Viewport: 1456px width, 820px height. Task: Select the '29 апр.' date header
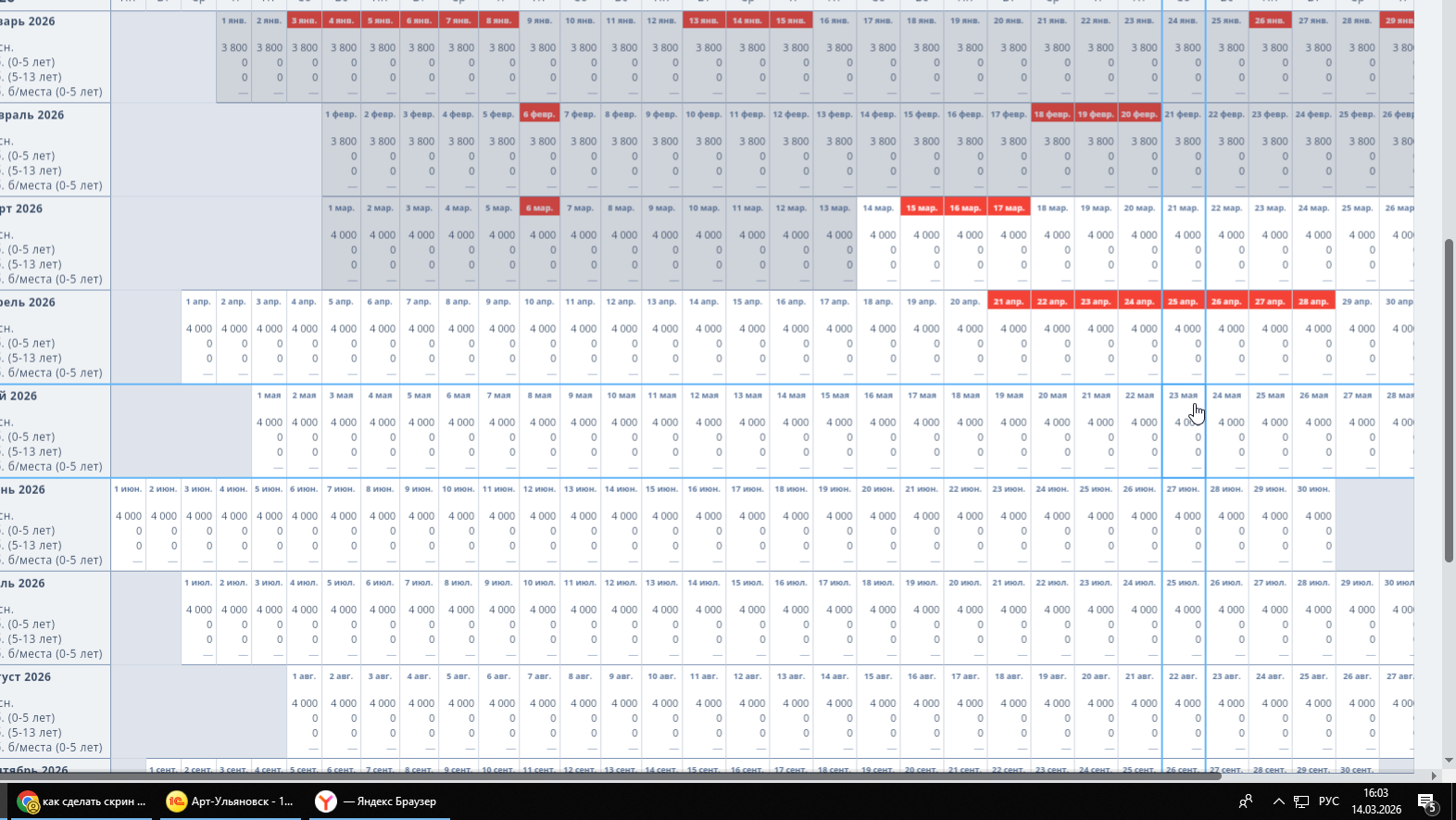click(1357, 301)
